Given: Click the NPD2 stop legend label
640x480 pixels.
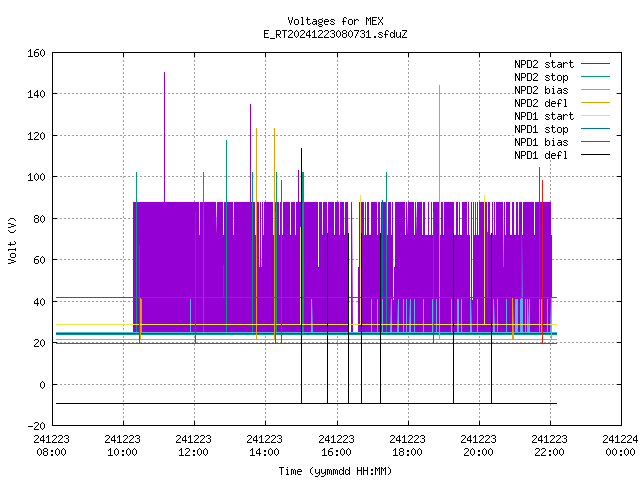Looking at the screenshot, I should [x=541, y=77].
